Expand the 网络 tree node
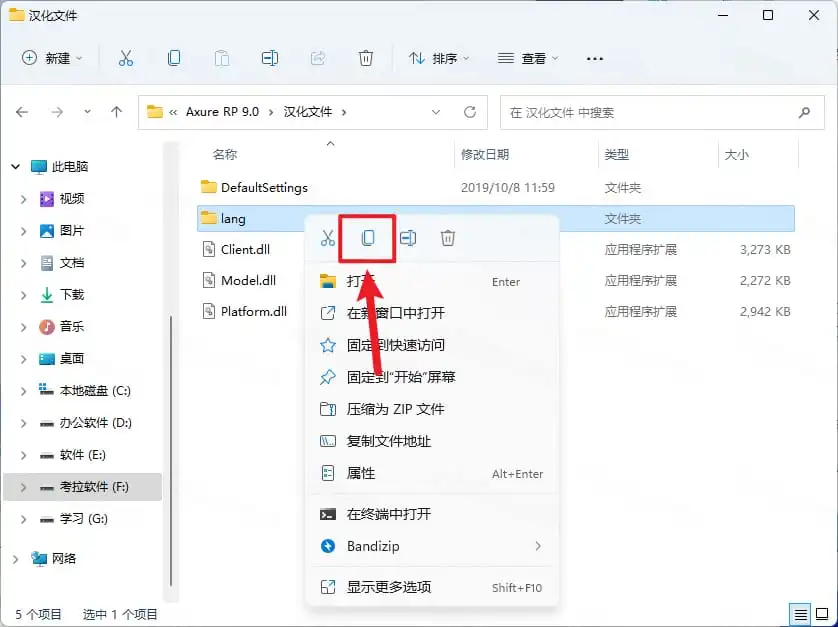Image resolution: width=838 pixels, height=627 pixels. [15, 559]
